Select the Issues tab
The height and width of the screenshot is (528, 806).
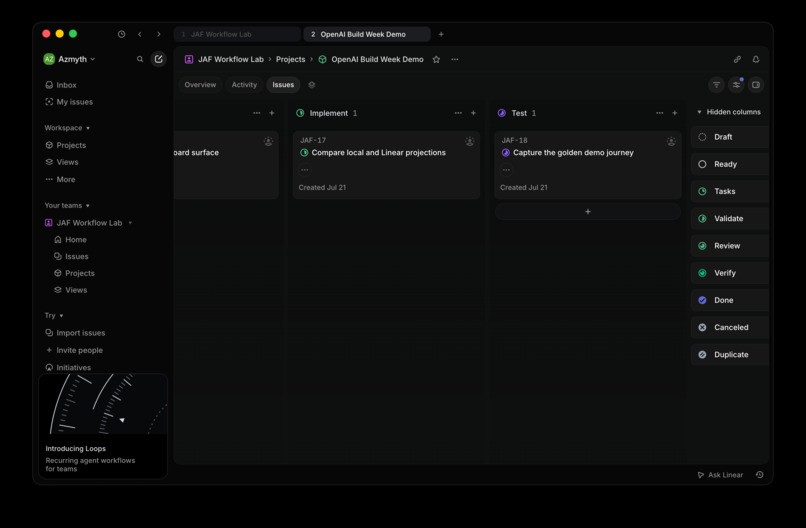(x=283, y=85)
